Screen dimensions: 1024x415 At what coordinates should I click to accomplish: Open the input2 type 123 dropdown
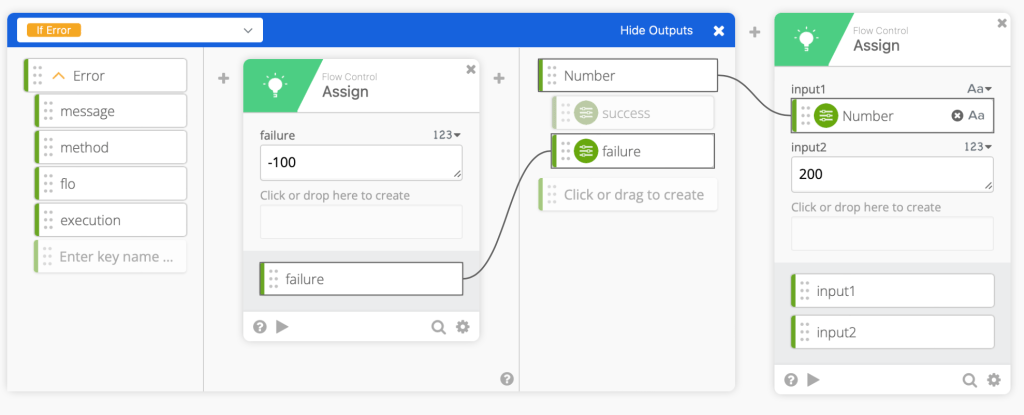pyautogui.click(x=977, y=146)
